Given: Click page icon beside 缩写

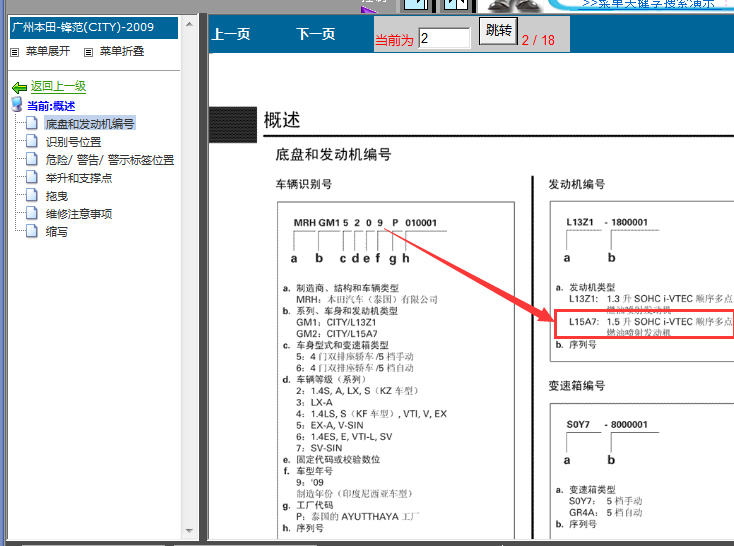Looking at the screenshot, I should pyautogui.click(x=32, y=230).
